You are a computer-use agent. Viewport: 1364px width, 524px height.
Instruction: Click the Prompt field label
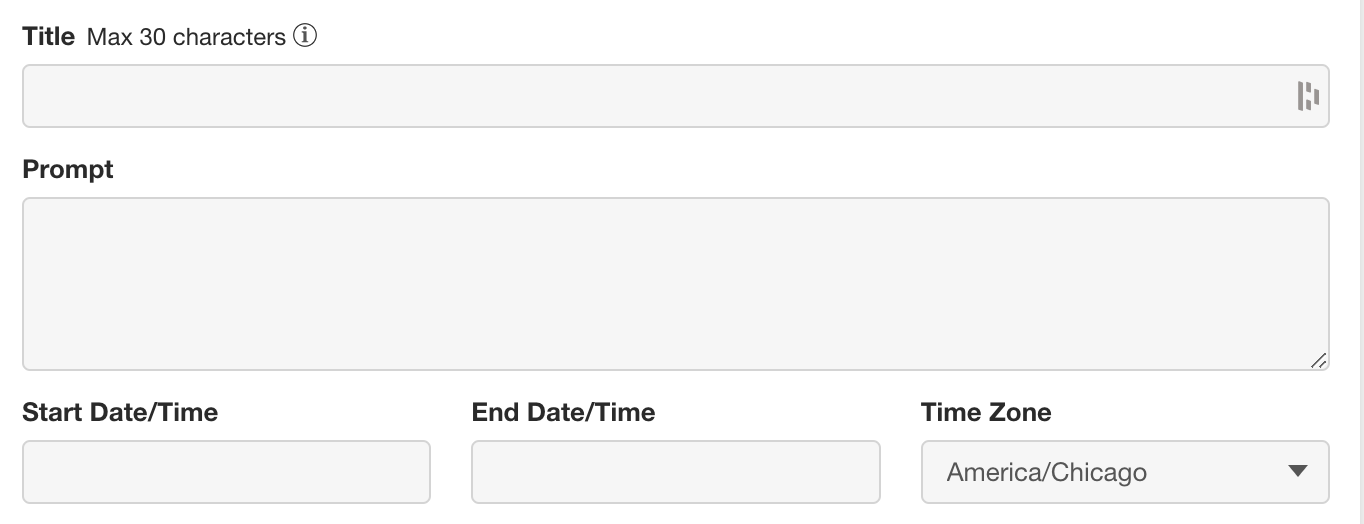pyautogui.click(x=68, y=169)
